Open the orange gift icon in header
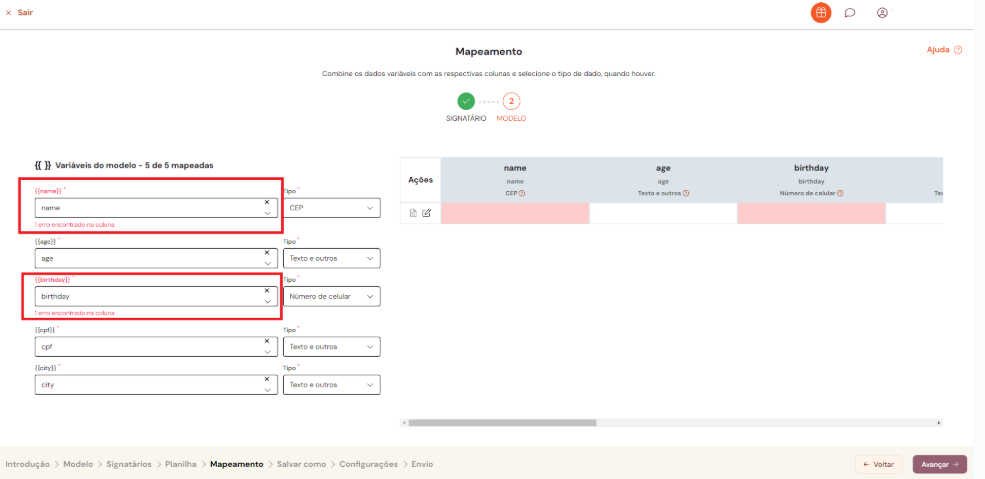This screenshot has height=479, width=985. [x=820, y=13]
